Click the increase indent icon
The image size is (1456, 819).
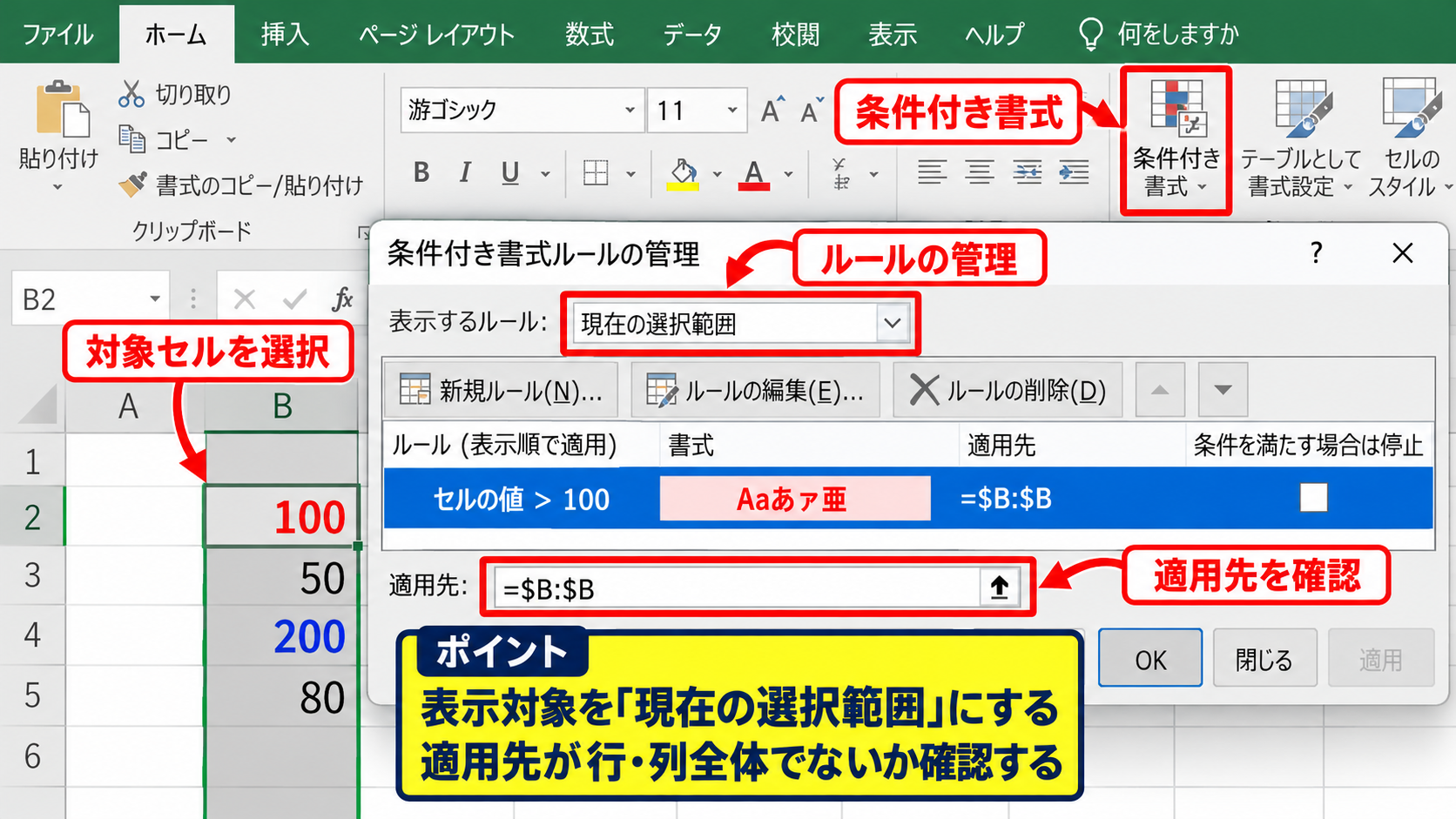point(1074,172)
